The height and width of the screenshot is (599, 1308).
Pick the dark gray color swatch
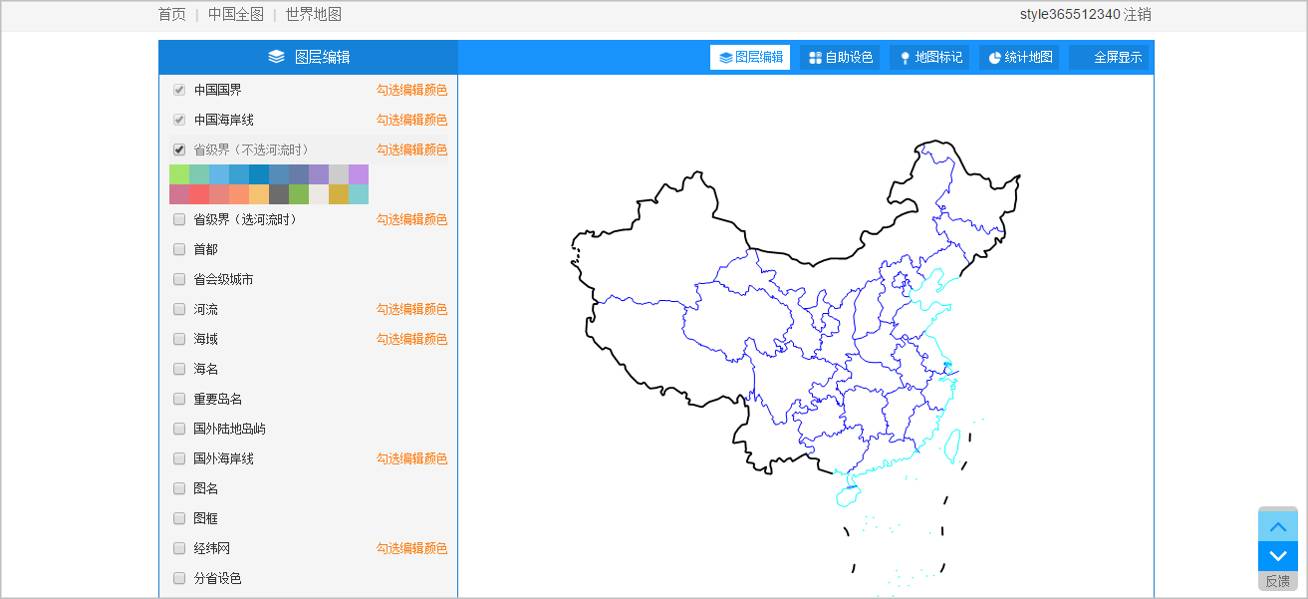279,194
